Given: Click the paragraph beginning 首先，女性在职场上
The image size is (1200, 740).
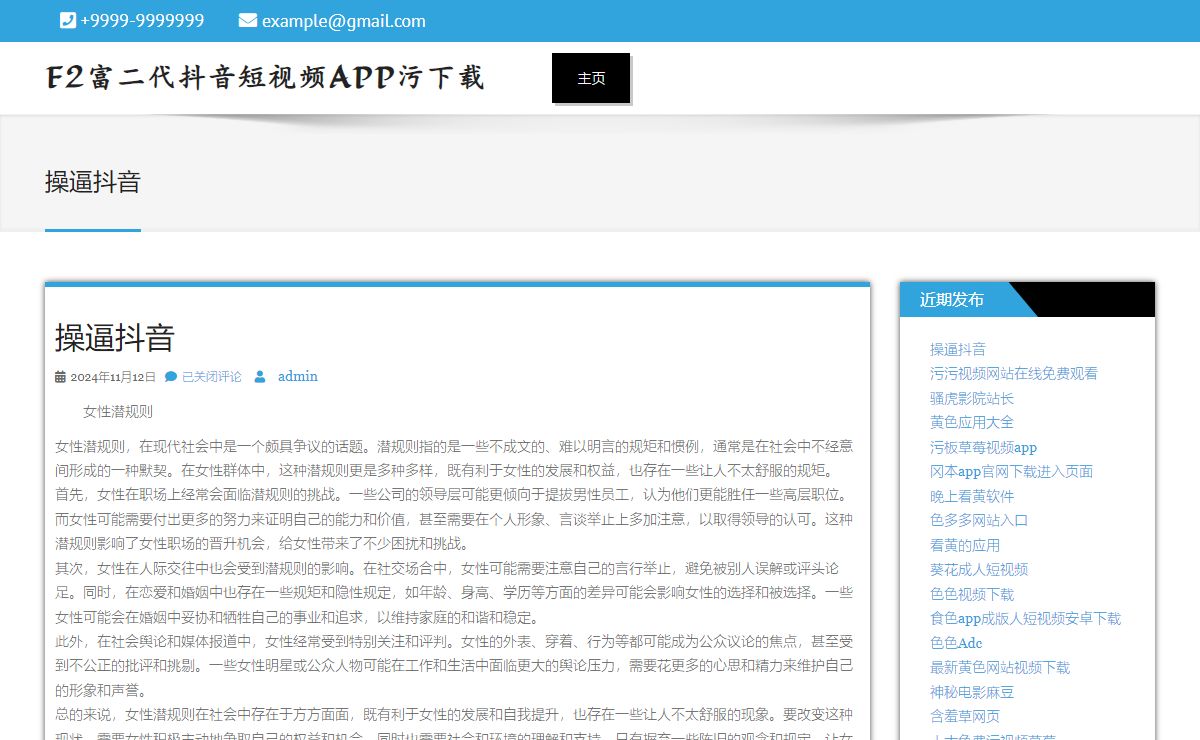Looking at the screenshot, I should tap(455, 519).
